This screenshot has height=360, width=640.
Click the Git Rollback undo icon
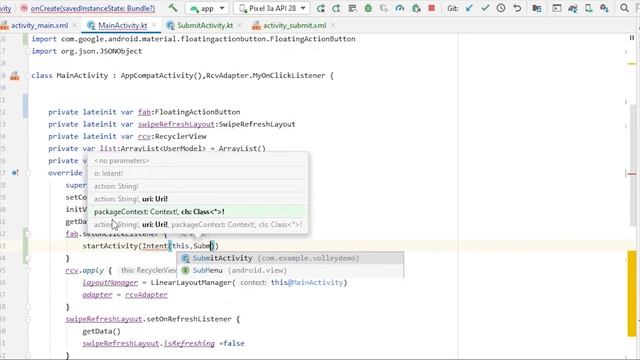(x=517, y=8)
